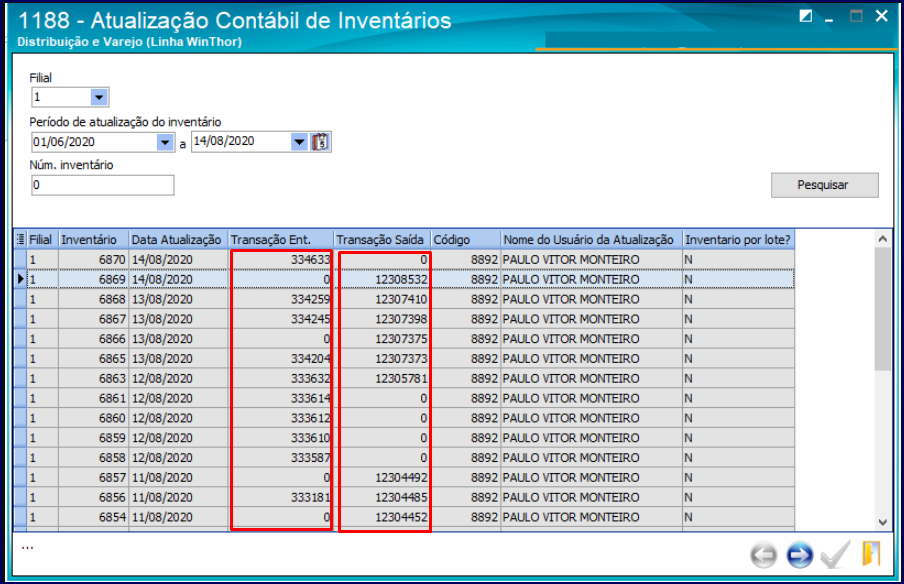Sort by Transação Saída column header
Viewport: 904px width, 584px height.
(383, 240)
